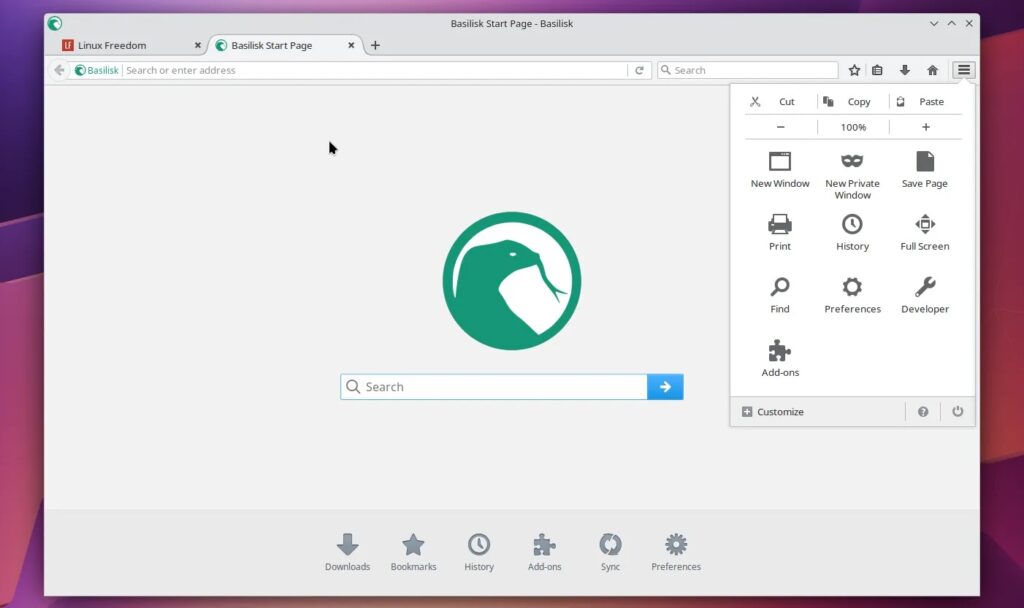1024x608 pixels.
Task: Open a New Private Window from menu
Action: pyautogui.click(x=852, y=173)
